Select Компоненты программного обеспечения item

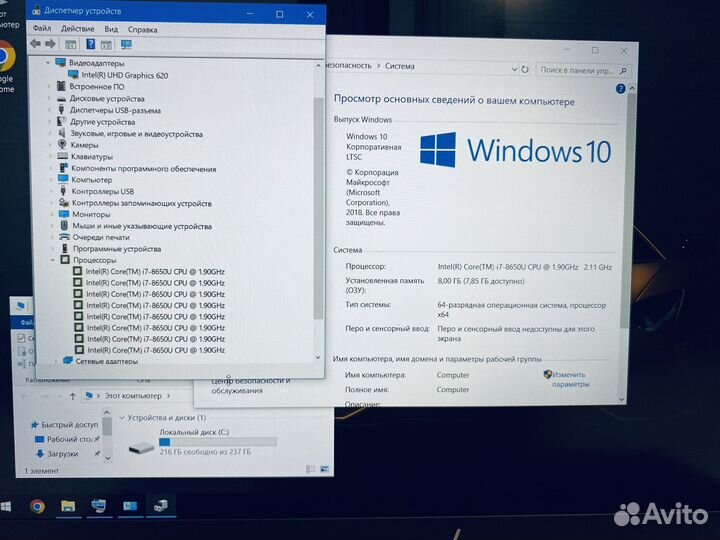[143, 169]
